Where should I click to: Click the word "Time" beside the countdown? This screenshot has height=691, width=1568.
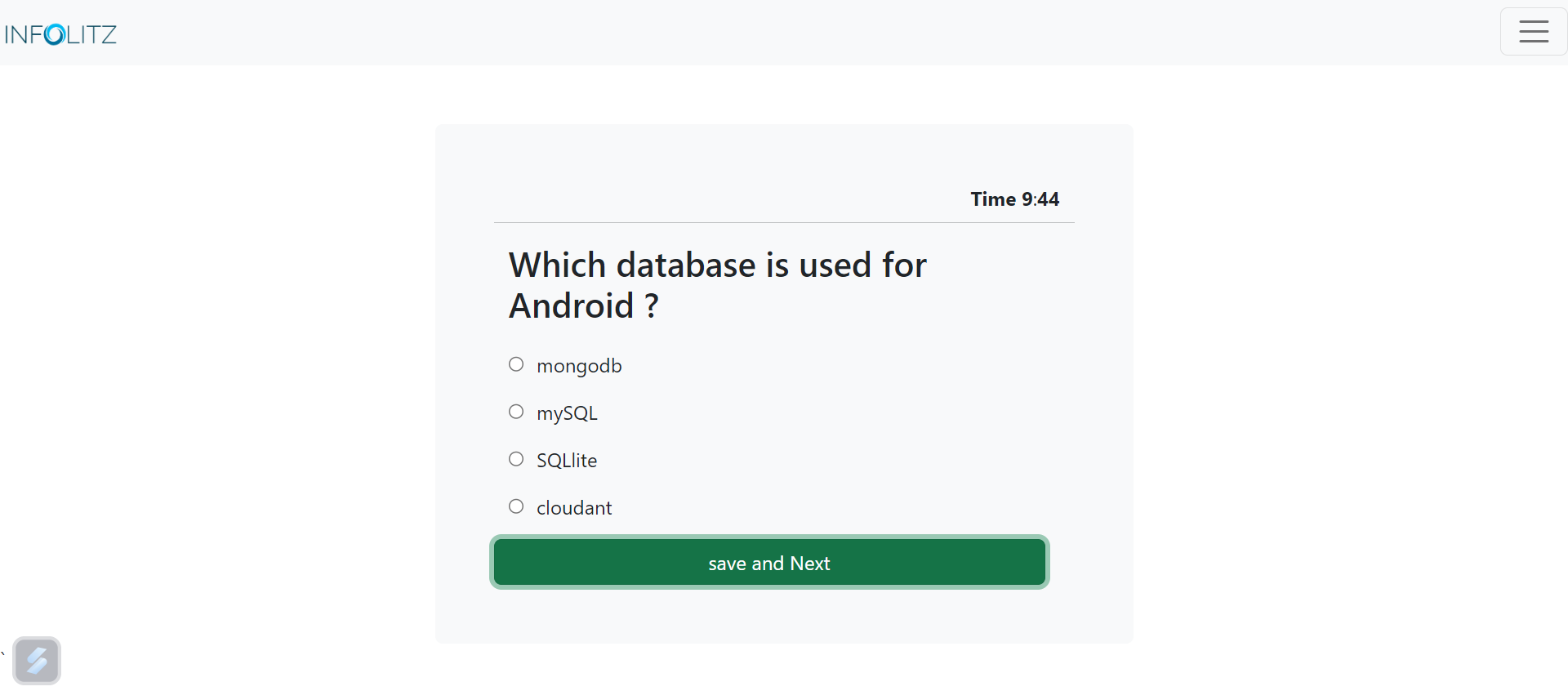coord(993,199)
